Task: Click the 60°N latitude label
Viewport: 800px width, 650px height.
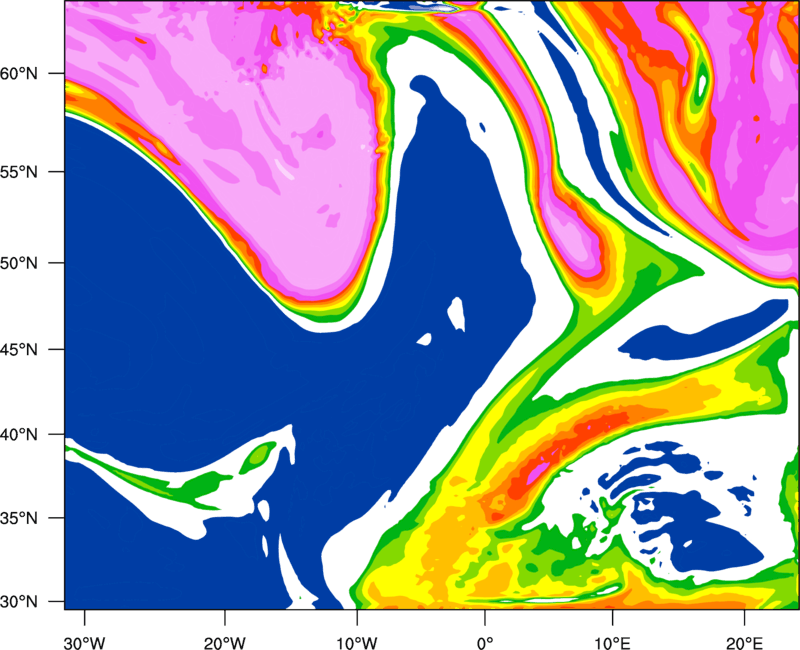Action: point(19,74)
